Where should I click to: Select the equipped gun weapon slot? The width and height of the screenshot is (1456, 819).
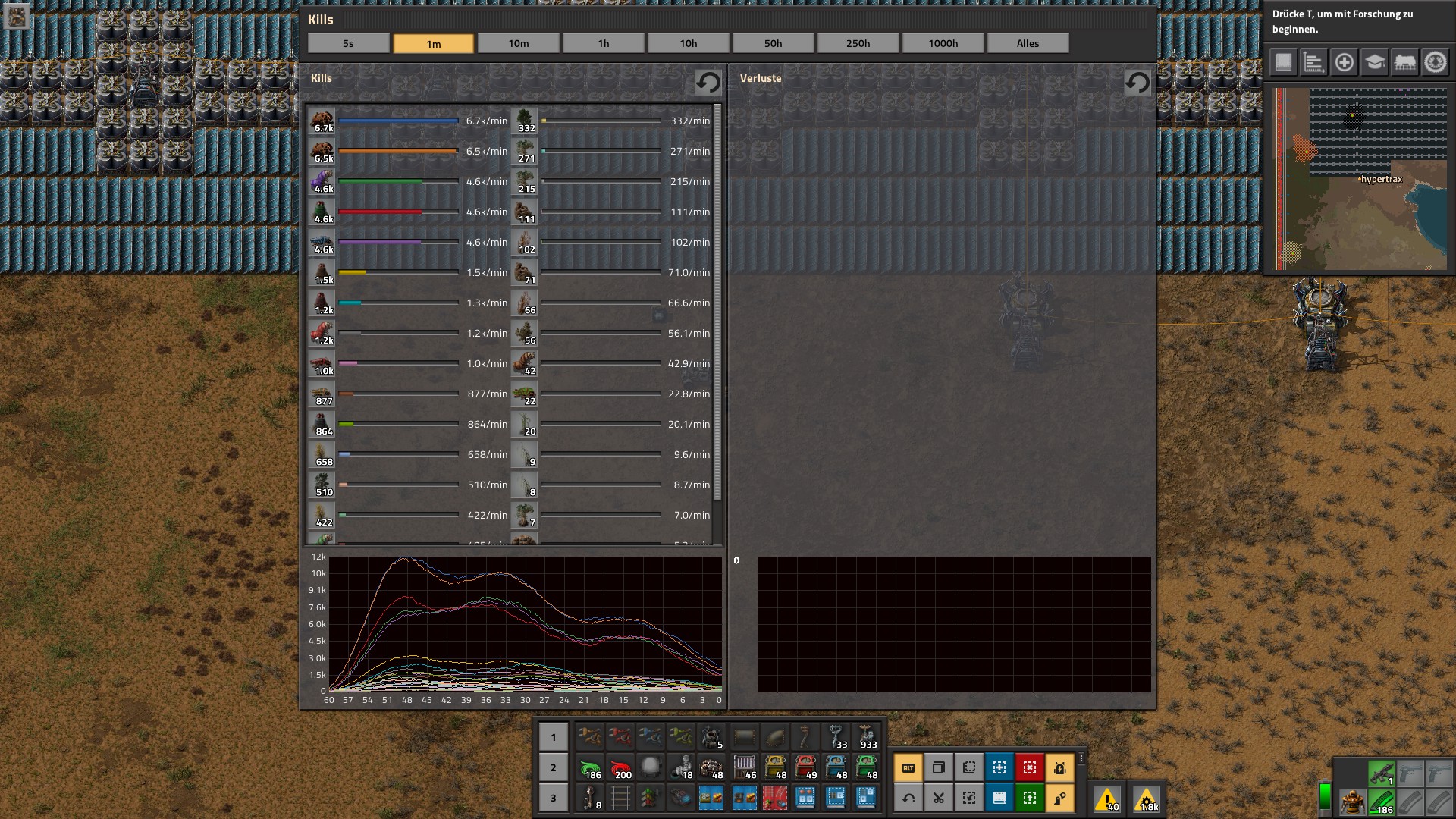point(1382,773)
